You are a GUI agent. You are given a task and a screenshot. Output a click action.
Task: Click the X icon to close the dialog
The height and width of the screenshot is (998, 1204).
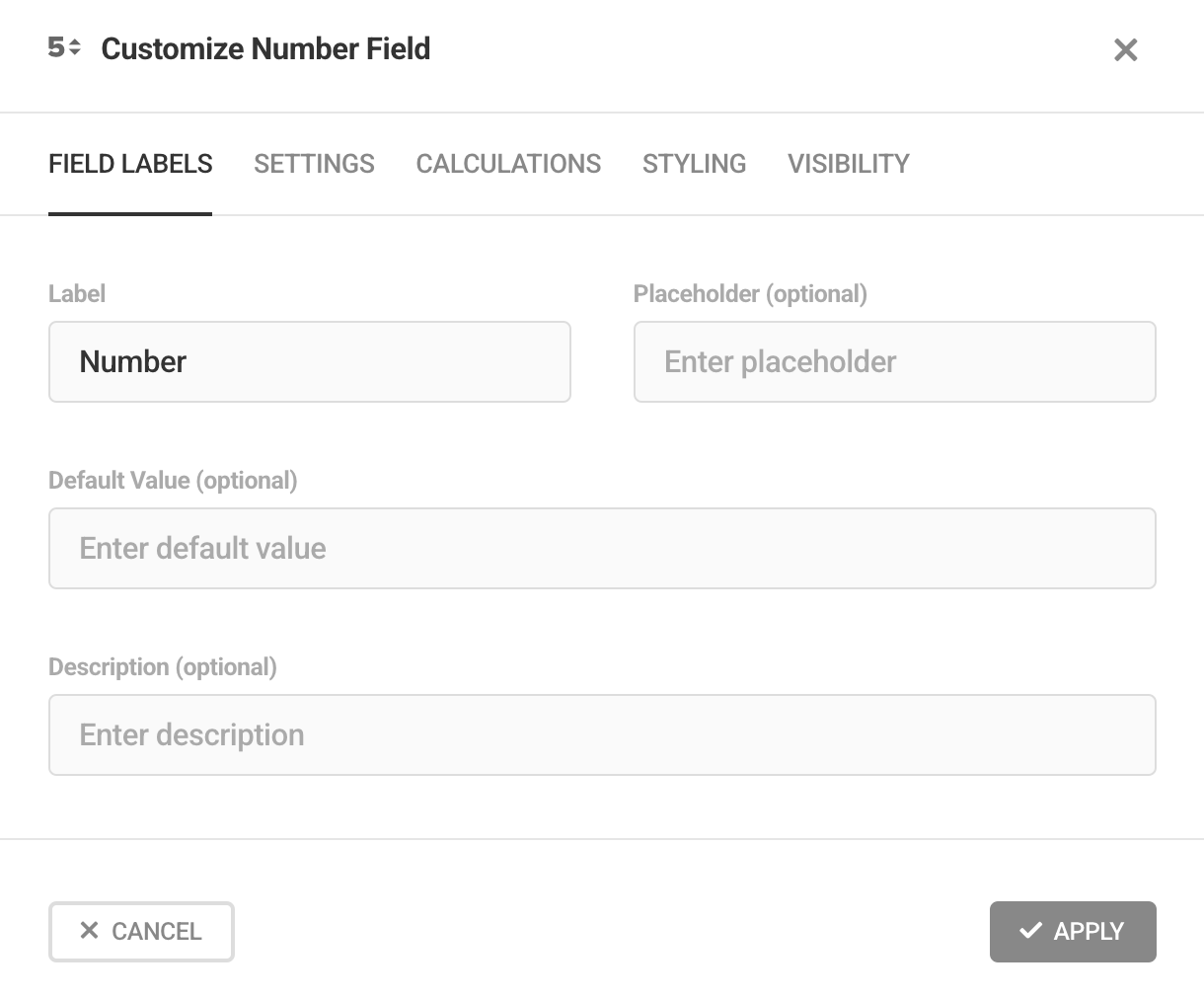point(1125,49)
